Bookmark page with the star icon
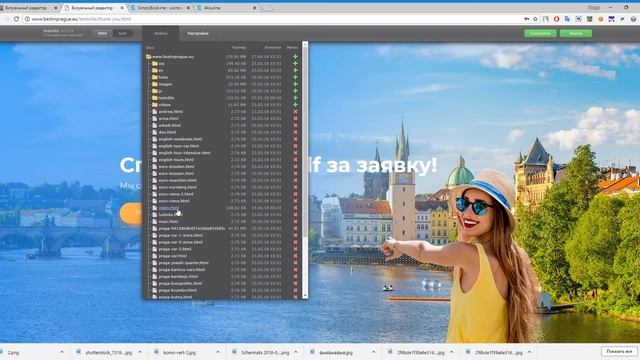This screenshot has width=640, height=360. coord(536,19)
